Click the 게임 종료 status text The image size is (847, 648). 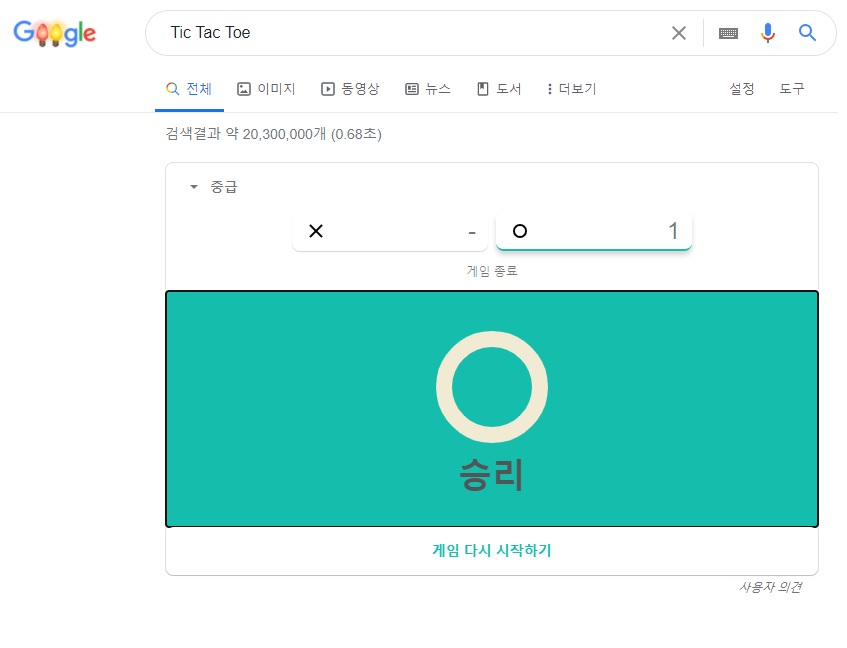(x=492, y=271)
